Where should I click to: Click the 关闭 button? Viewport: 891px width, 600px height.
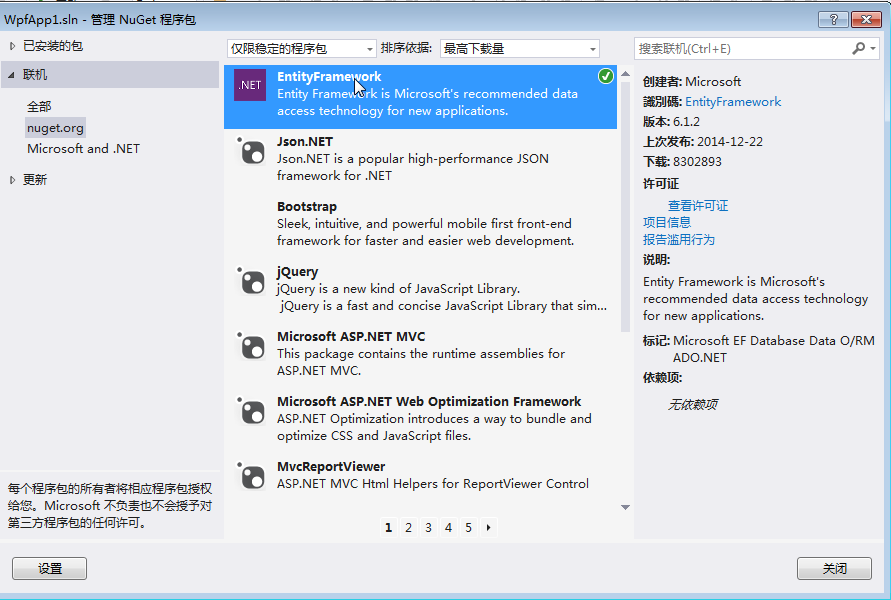point(834,568)
